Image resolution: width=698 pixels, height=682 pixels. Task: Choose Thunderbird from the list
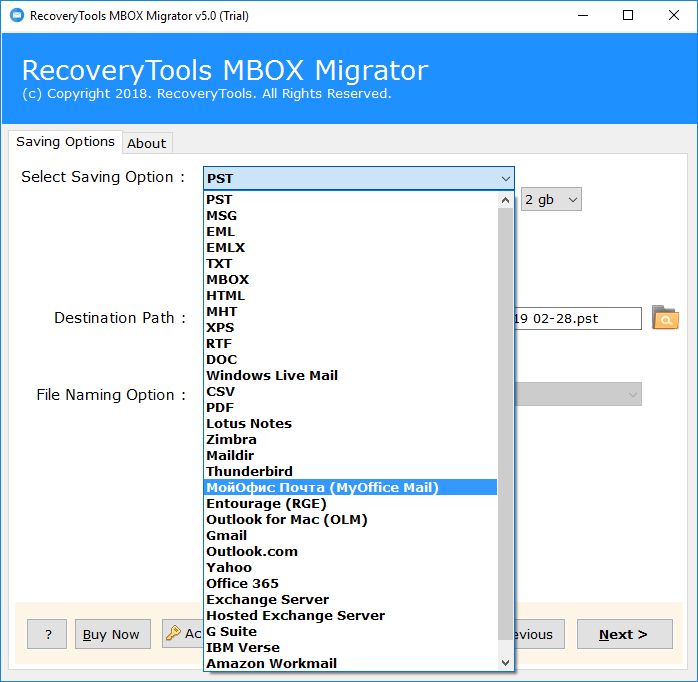351,472
